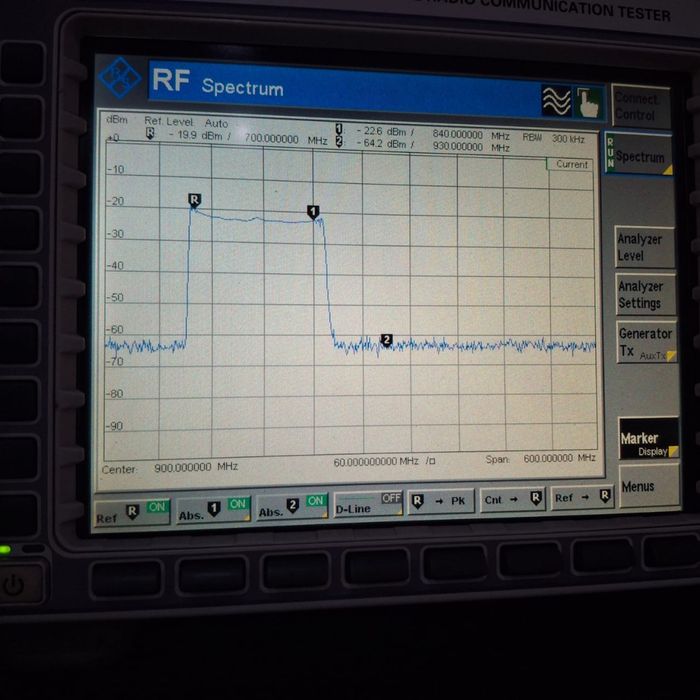Click the reference readout 700.000000 MHz
Viewport: 700px width, 700px height.
pyautogui.click(x=286, y=139)
